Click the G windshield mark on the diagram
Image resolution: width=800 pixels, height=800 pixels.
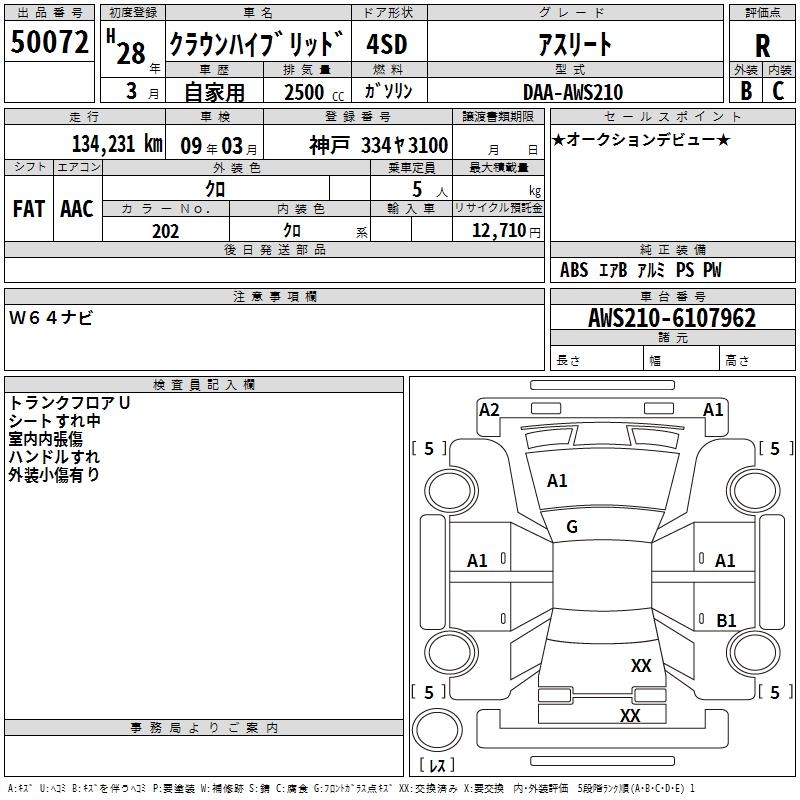pyautogui.click(x=572, y=527)
